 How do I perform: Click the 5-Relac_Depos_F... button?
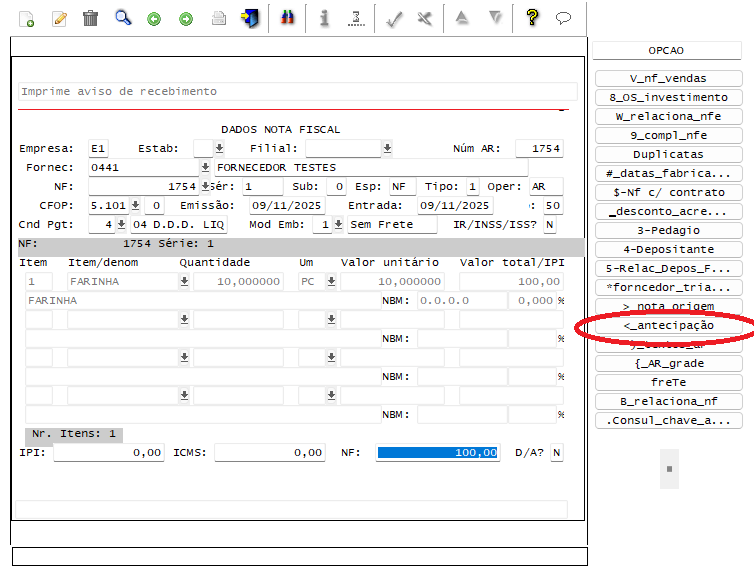tap(668, 268)
